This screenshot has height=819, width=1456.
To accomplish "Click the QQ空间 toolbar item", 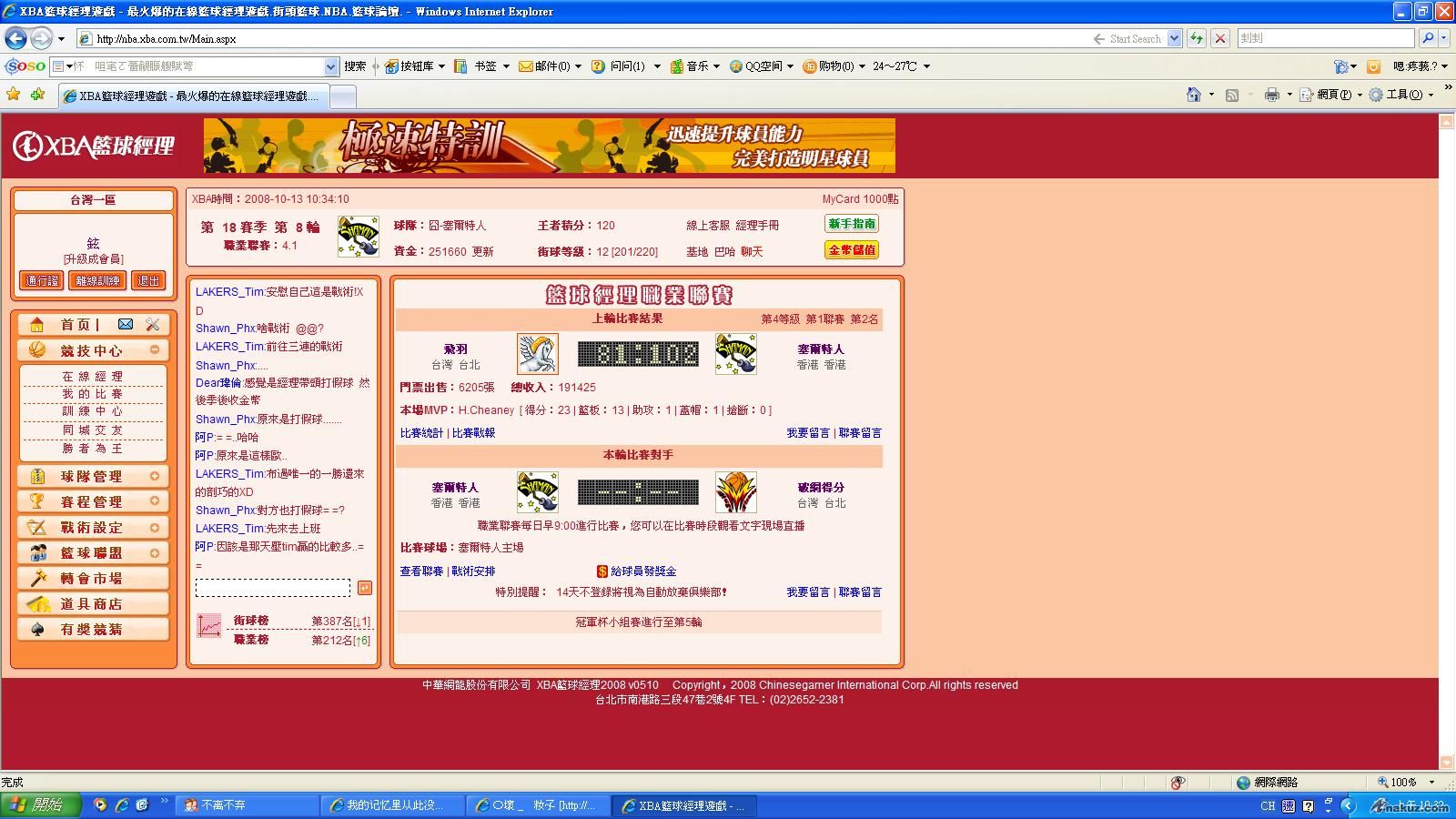I will coord(762,66).
